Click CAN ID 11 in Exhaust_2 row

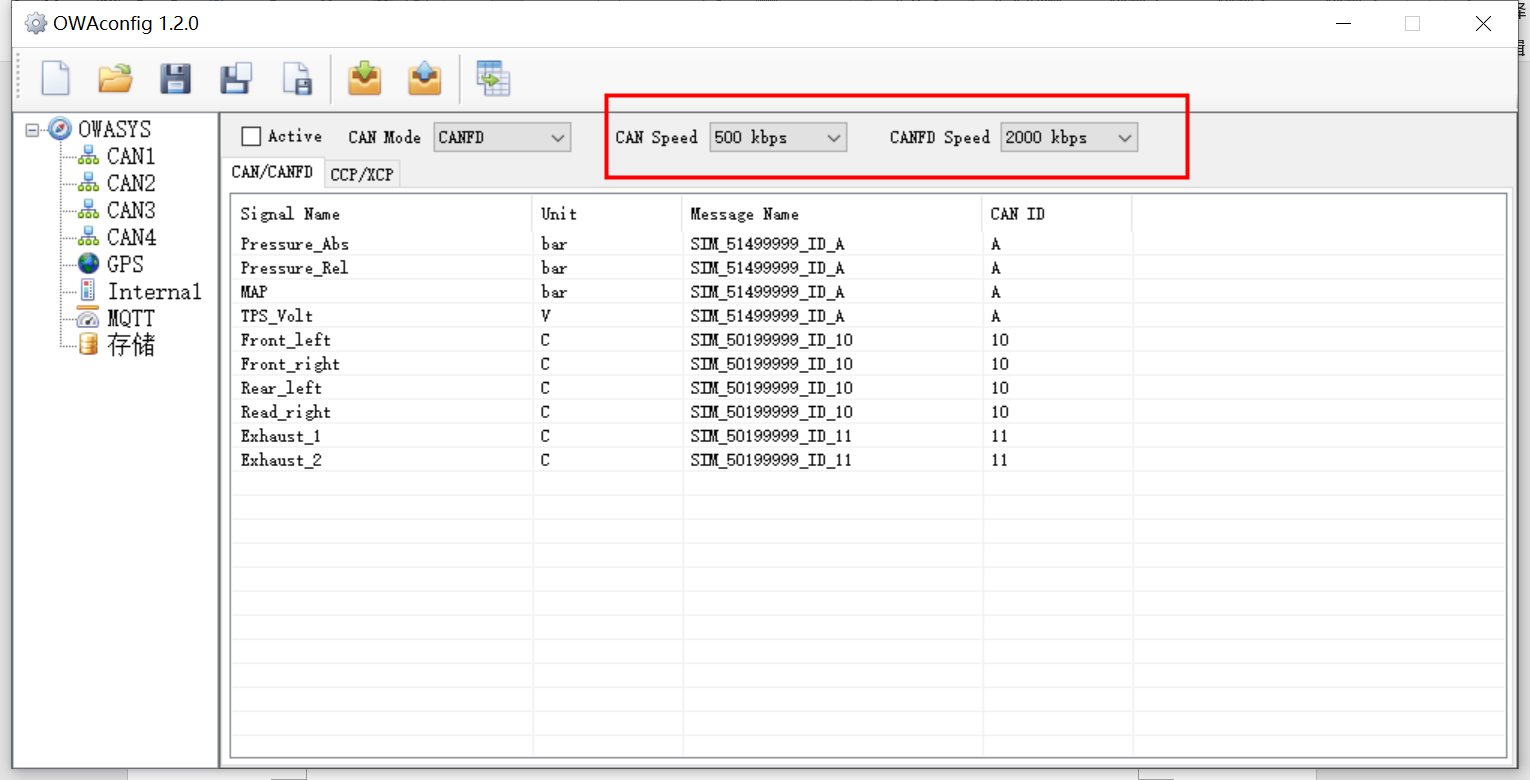1057,460
